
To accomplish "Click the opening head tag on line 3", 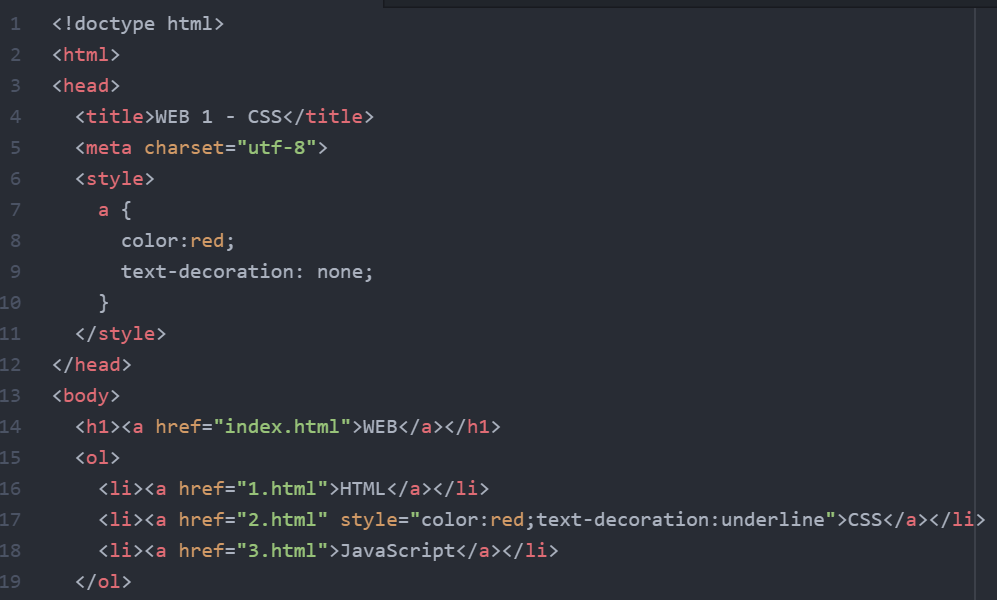I will [86, 86].
